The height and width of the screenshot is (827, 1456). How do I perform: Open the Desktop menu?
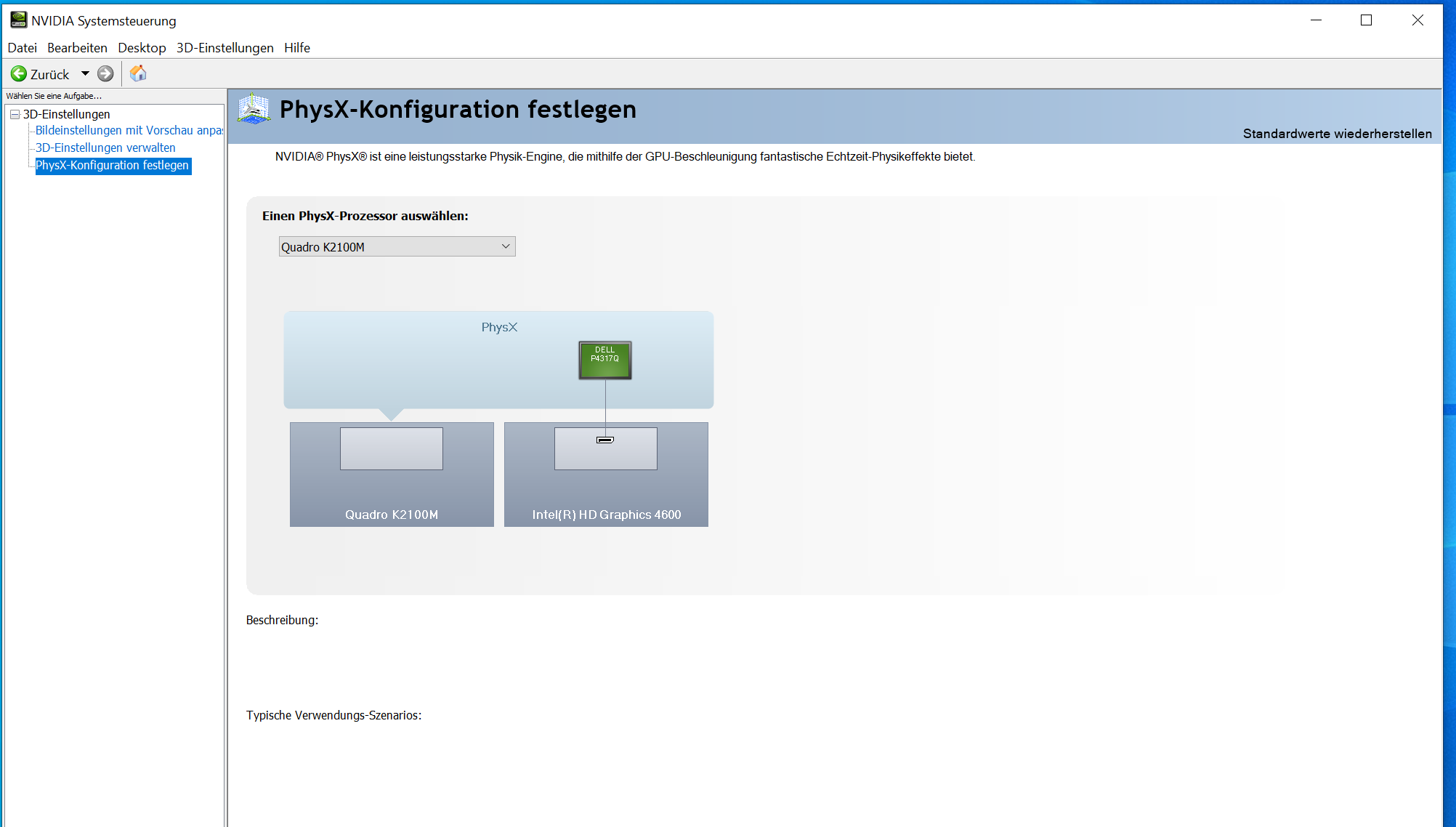142,48
